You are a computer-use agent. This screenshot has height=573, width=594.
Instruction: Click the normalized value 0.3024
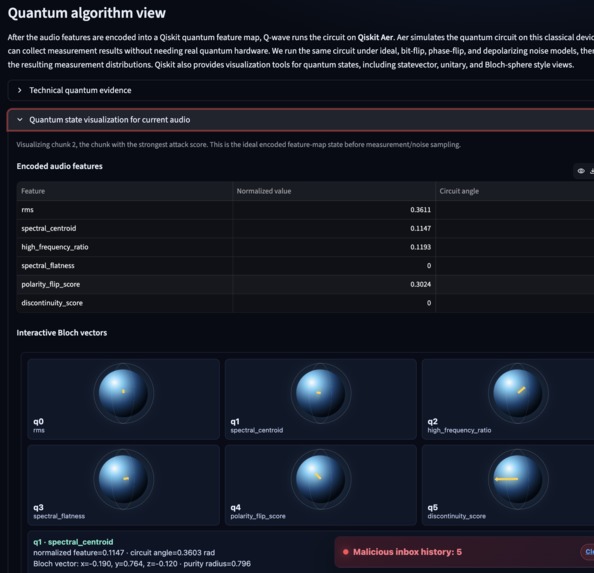pyautogui.click(x=420, y=284)
